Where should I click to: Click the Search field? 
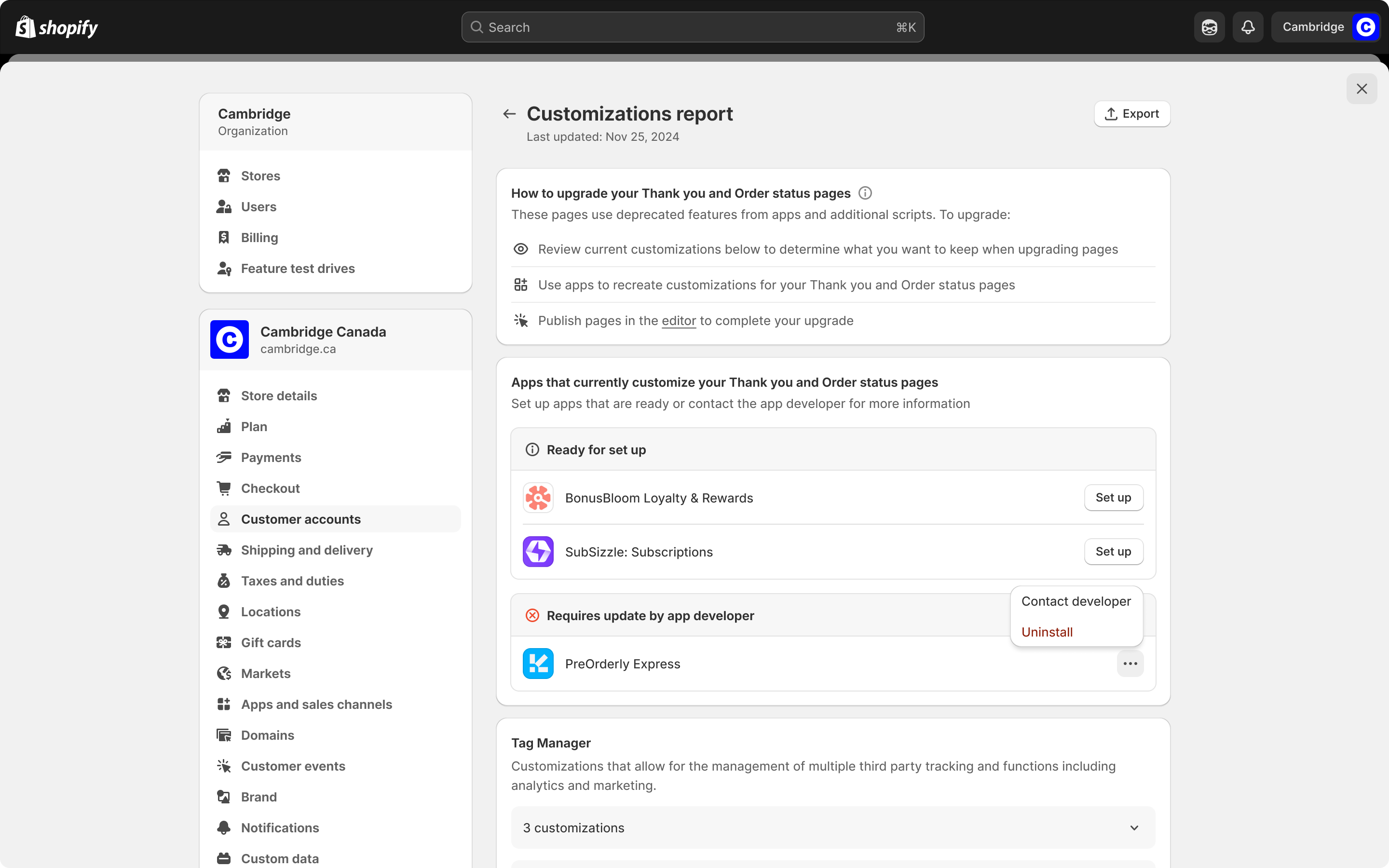pos(692,27)
